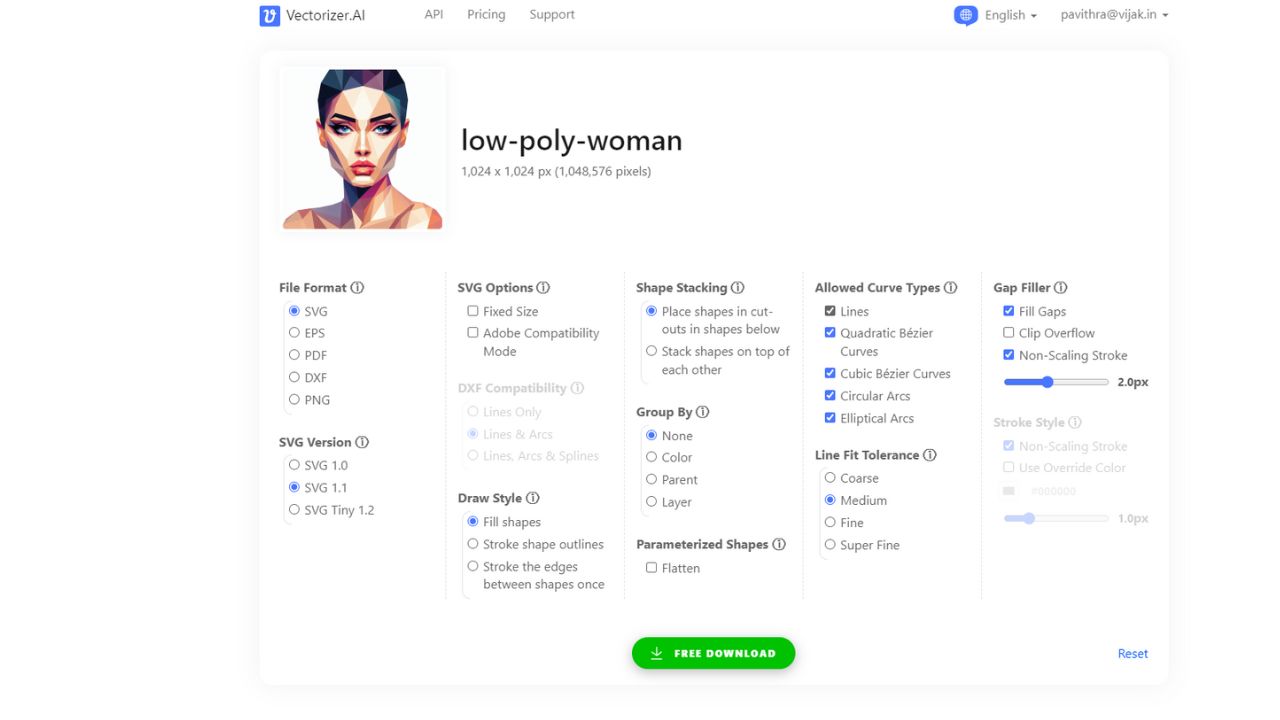Set Group By to Layer
The height and width of the screenshot is (720, 1280).
pos(652,502)
